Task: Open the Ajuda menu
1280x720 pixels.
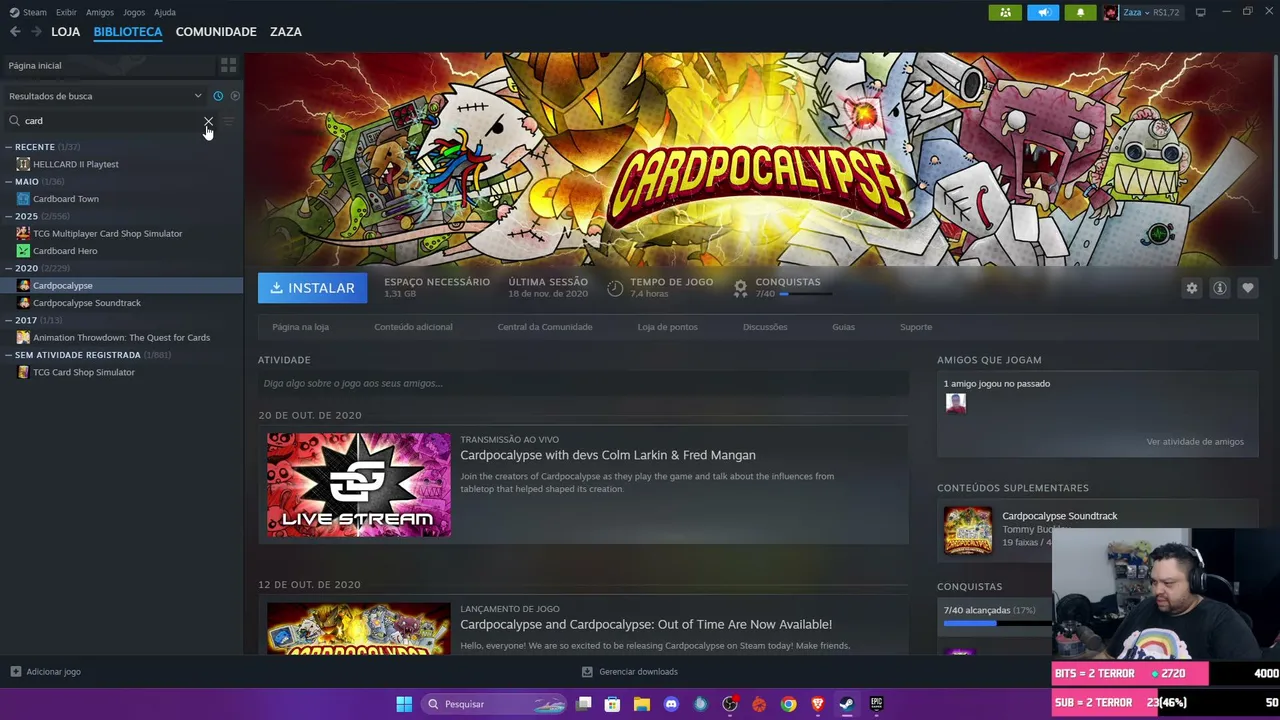Action: tap(165, 12)
